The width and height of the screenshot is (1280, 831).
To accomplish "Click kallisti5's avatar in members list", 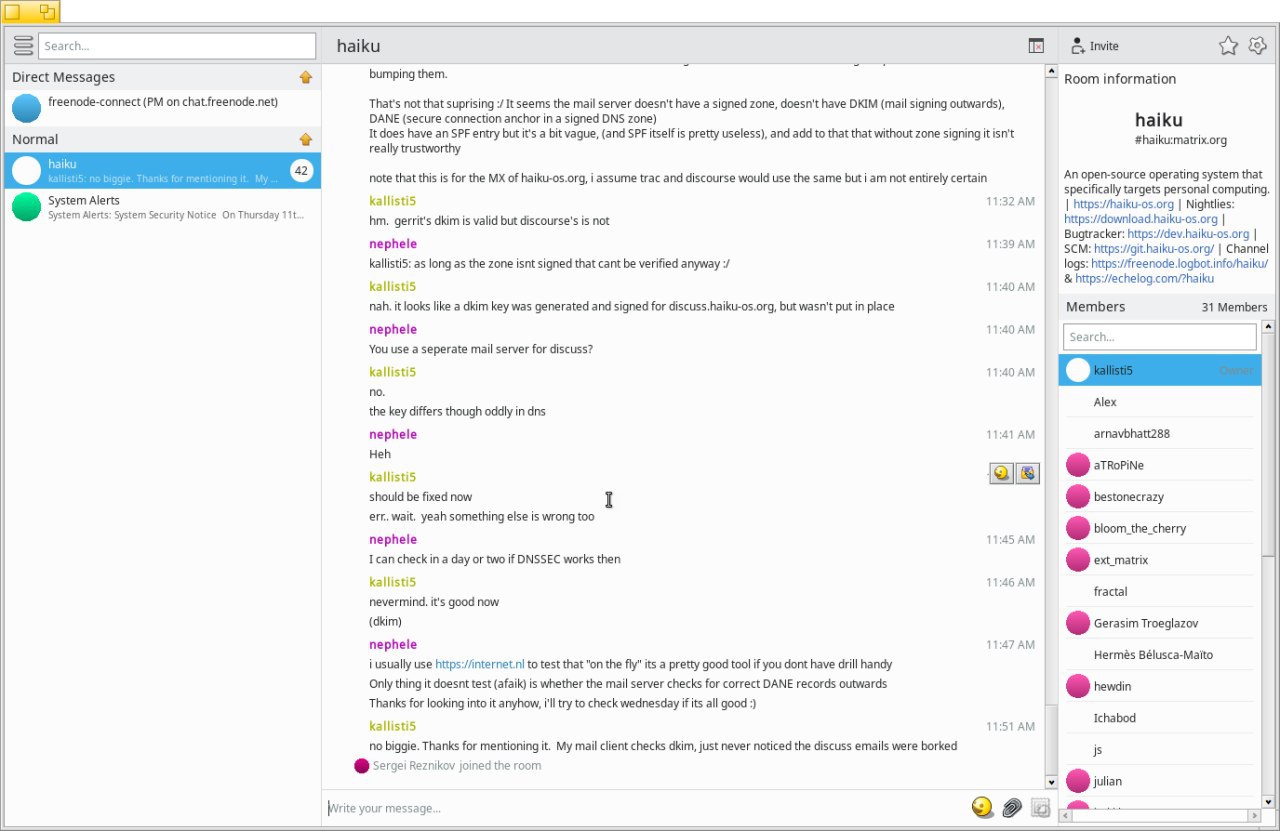I will coord(1077,370).
